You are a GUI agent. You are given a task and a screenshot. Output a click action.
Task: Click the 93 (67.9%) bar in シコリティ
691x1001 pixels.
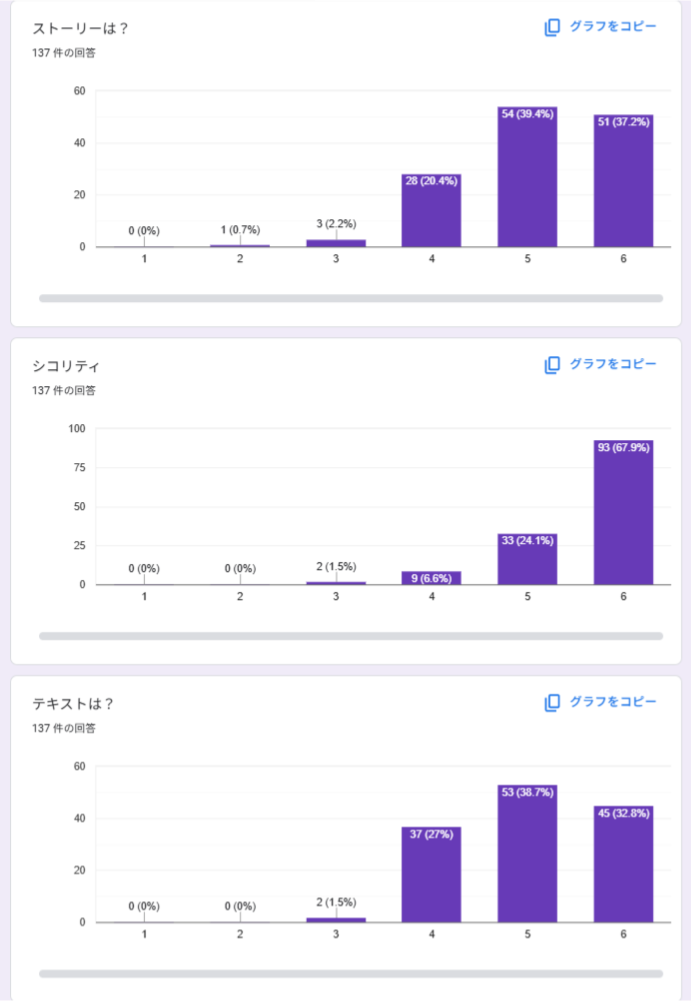[623, 515]
